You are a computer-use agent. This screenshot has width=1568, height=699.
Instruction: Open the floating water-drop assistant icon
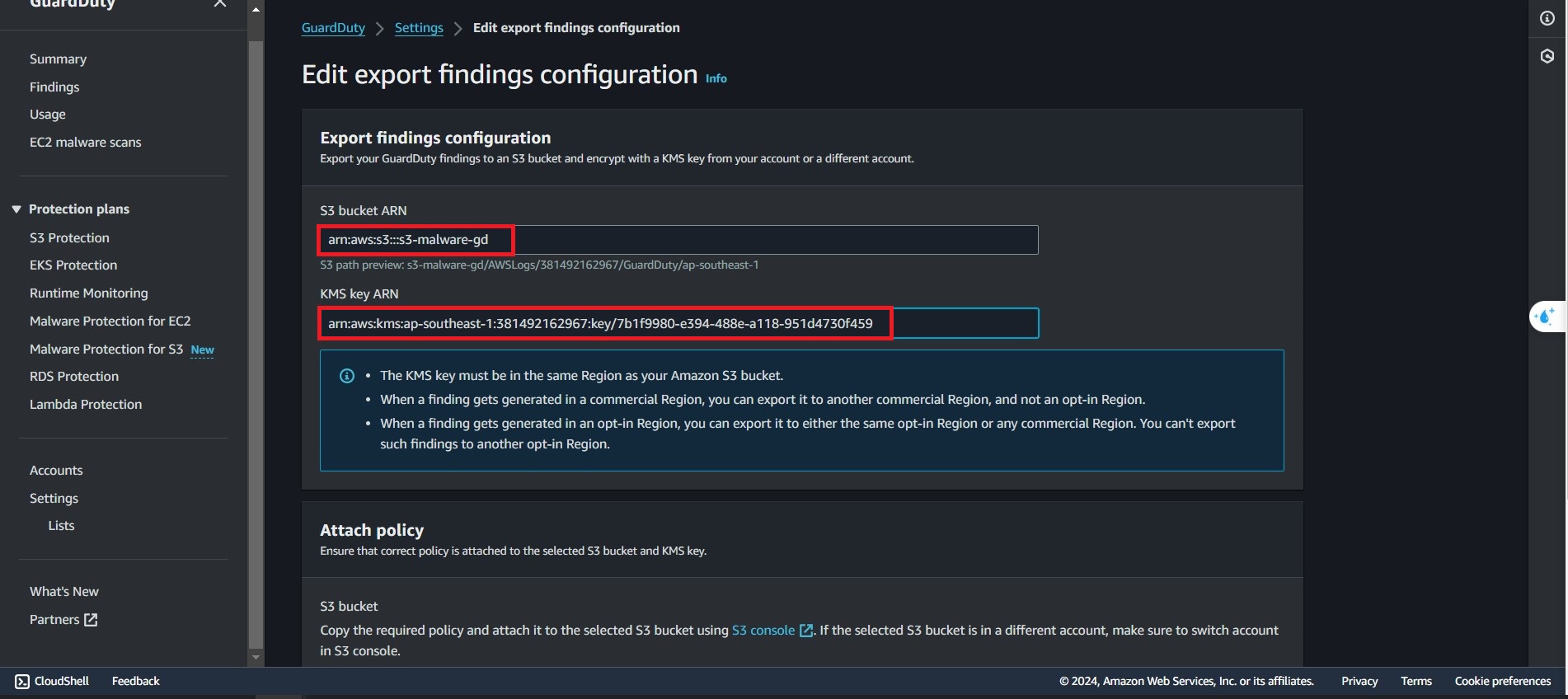(x=1546, y=317)
